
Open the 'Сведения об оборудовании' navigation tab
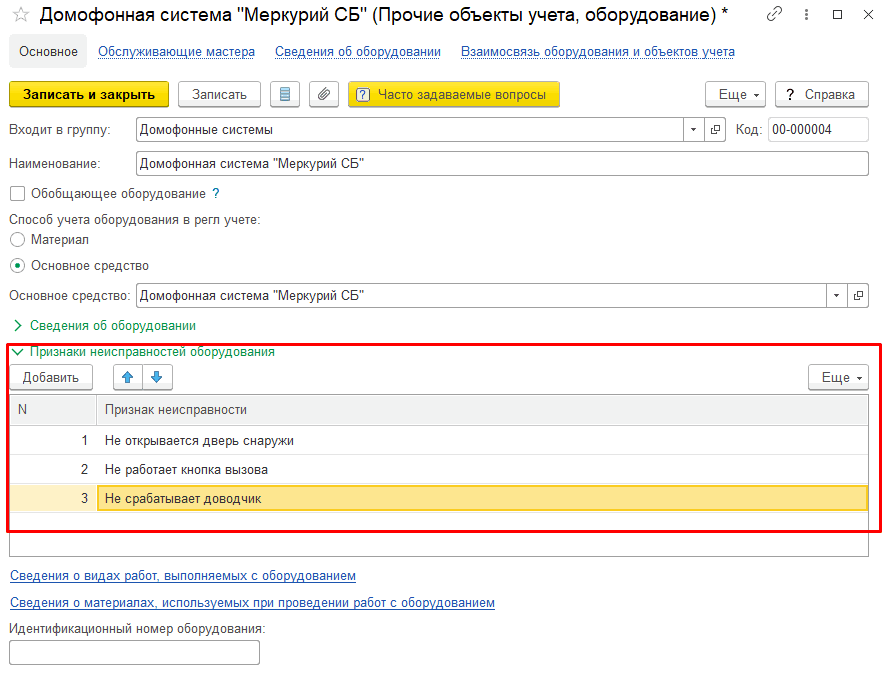pyautogui.click(x=358, y=51)
